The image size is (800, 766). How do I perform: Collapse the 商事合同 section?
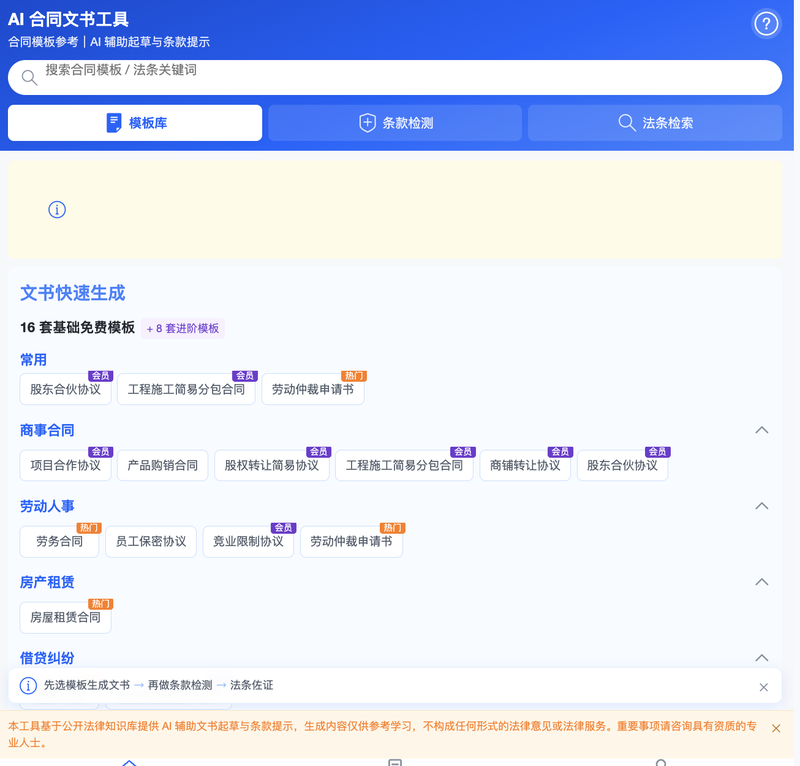[761, 430]
